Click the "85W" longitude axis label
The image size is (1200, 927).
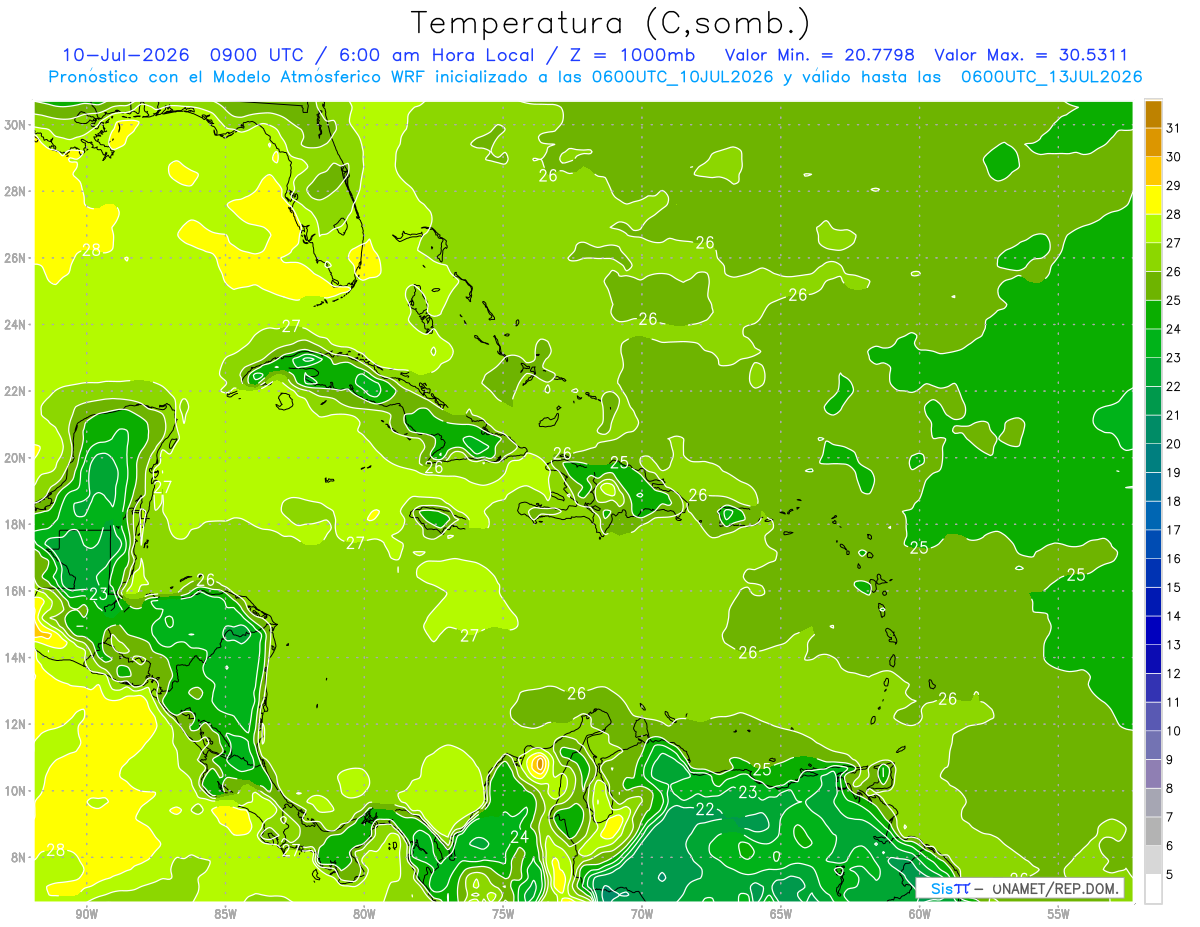tap(225, 914)
